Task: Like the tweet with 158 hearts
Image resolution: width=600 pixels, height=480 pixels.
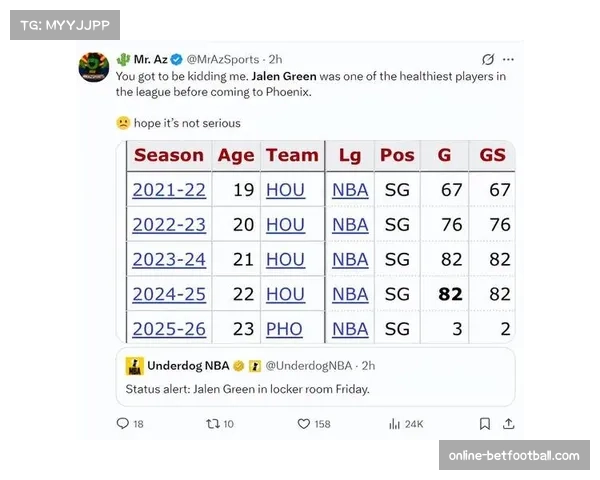Action: tap(304, 424)
